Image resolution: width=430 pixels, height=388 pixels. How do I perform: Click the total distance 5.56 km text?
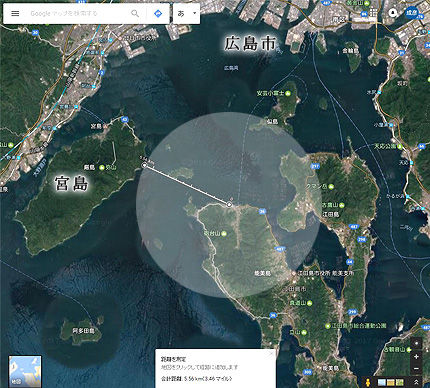(197, 379)
